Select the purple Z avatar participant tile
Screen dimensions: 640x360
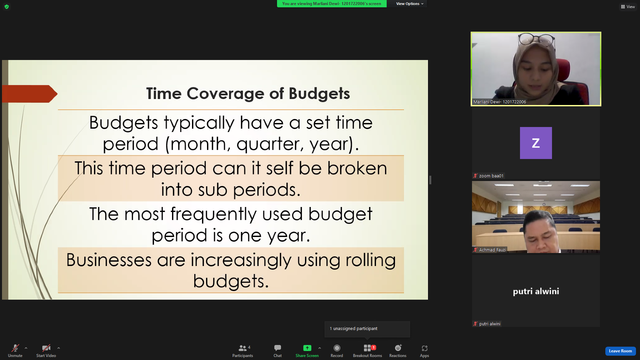[536, 143]
